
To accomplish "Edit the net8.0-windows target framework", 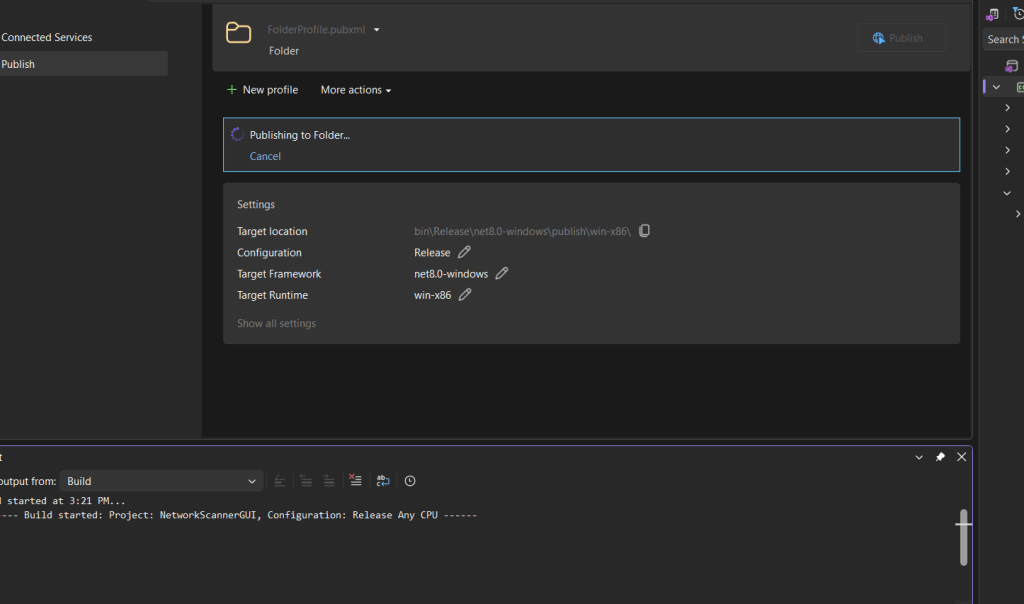I will [502, 274].
